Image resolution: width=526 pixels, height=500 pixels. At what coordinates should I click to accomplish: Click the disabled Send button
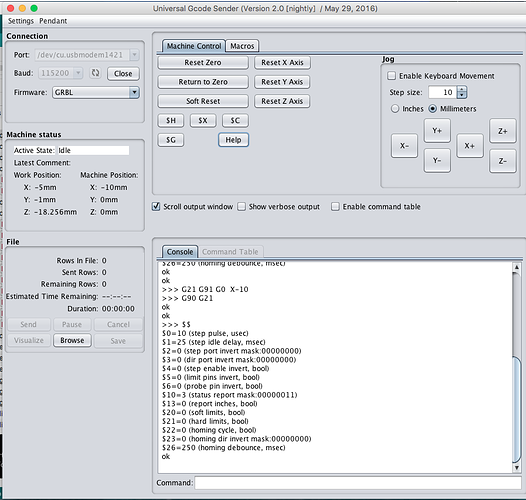pos(29,324)
